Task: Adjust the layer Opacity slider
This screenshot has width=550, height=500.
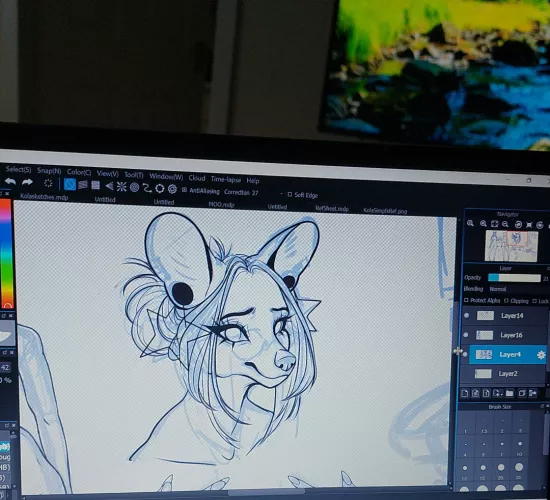Action: 514,278
